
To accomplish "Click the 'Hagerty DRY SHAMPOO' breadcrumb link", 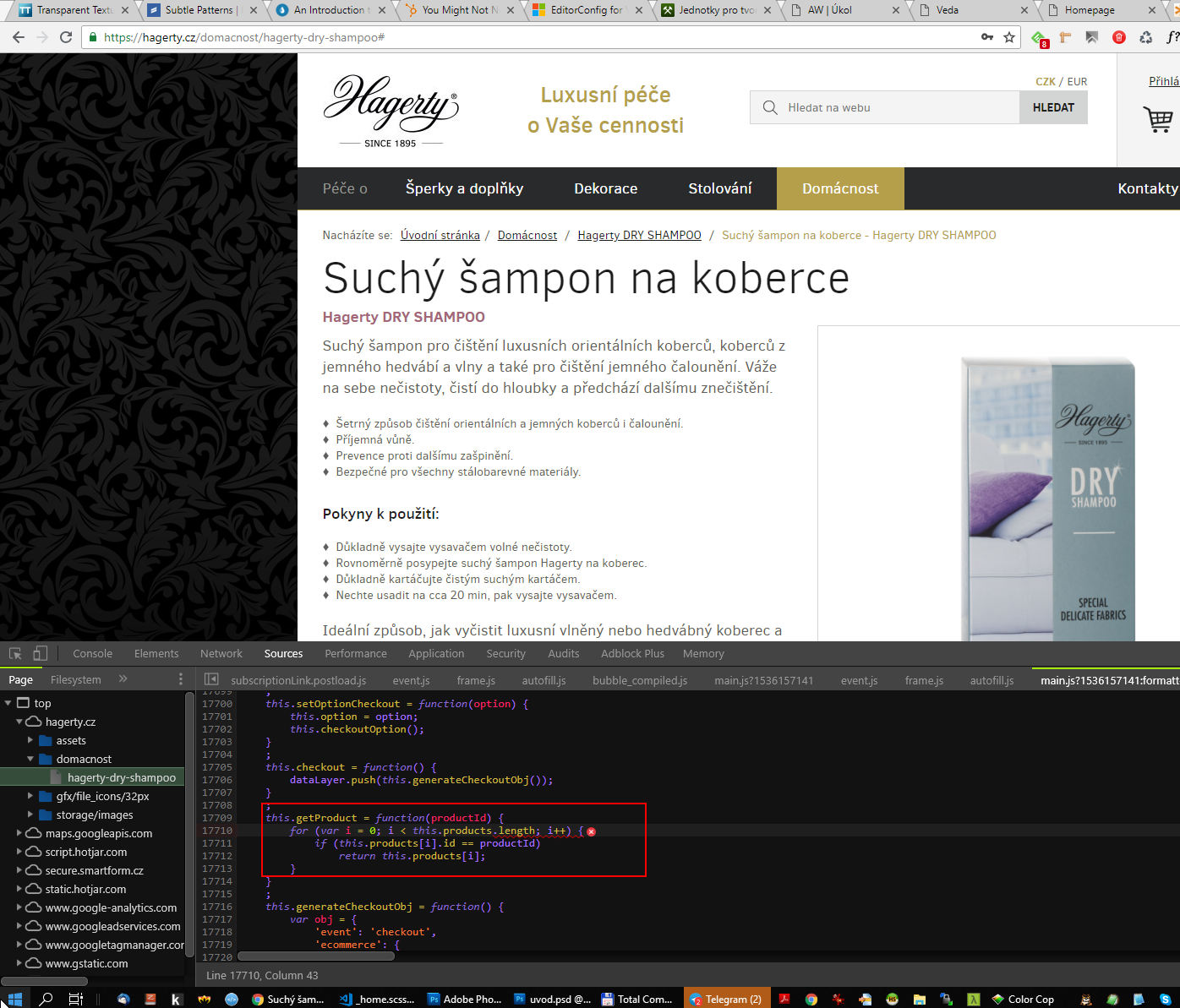I will pos(639,235).
